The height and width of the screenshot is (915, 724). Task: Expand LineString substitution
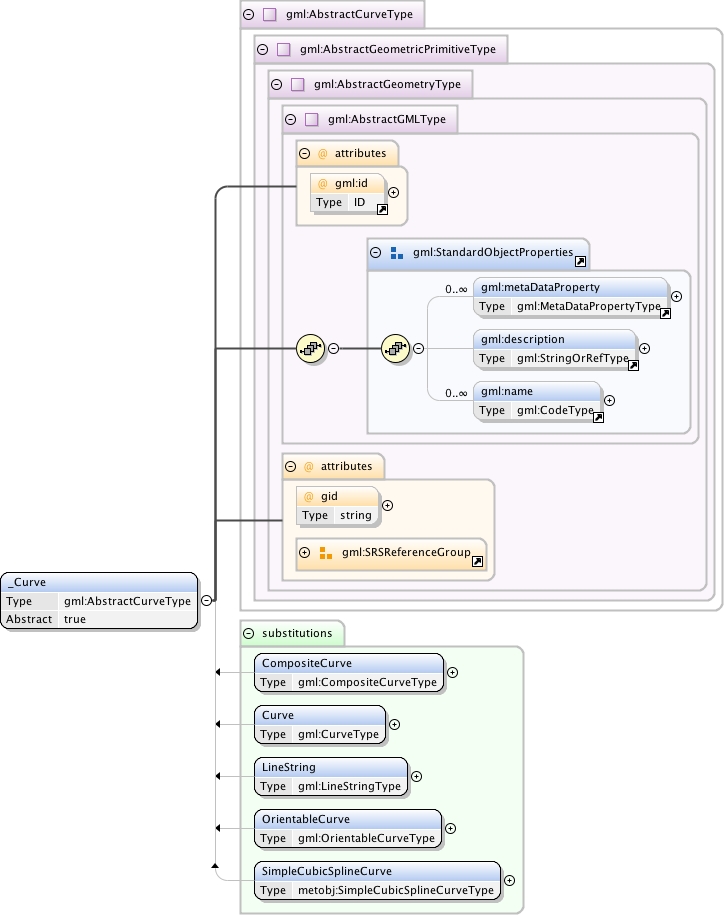(x=417, y=776)
